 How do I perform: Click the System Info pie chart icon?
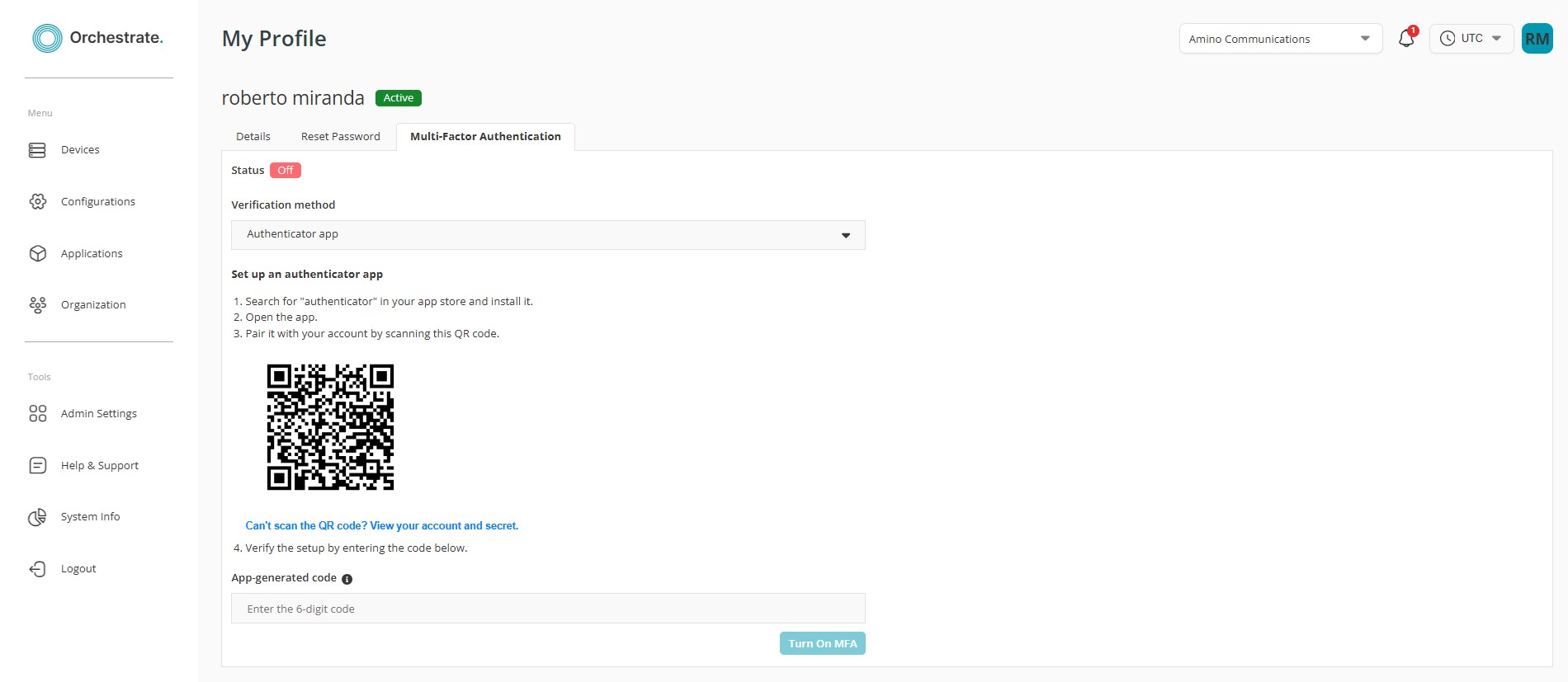pos(37,517)
